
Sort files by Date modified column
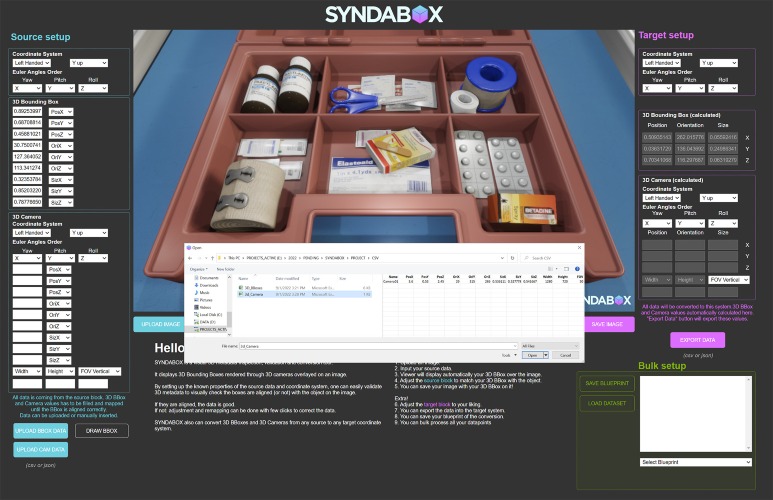click(x=287, y=279)
